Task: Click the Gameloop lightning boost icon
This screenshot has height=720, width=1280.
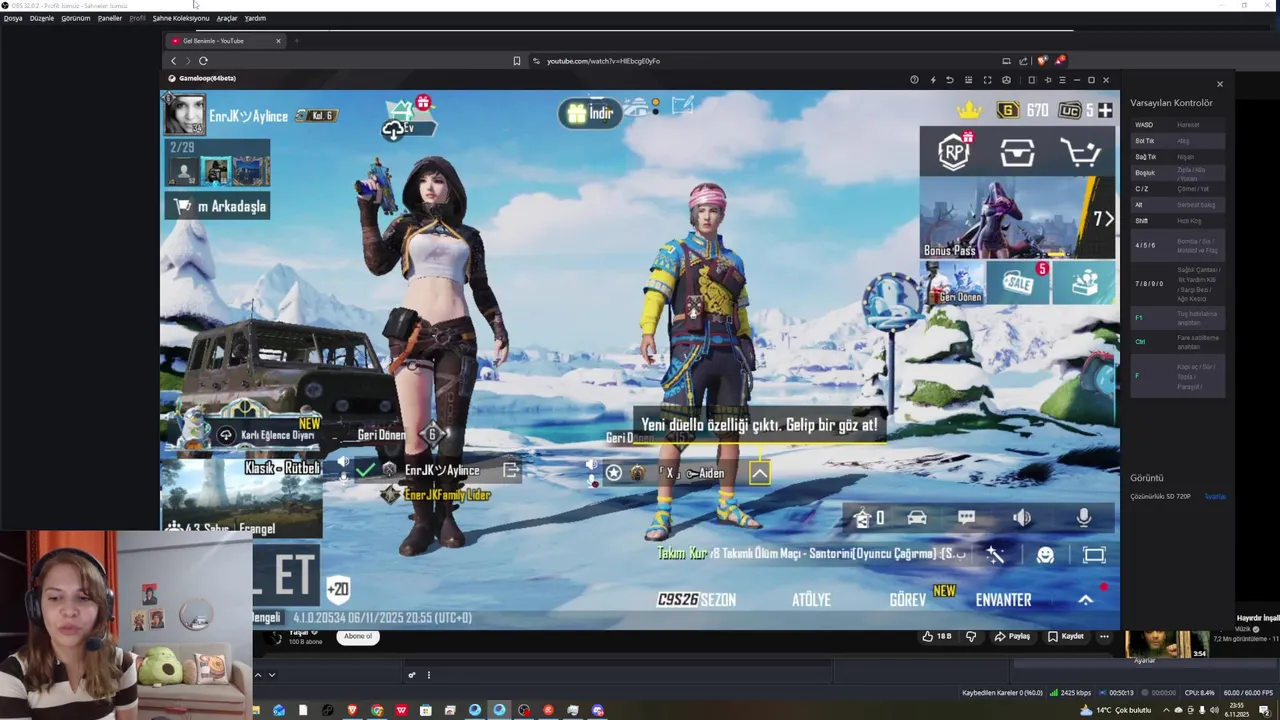Action: [x=933, y=80]
